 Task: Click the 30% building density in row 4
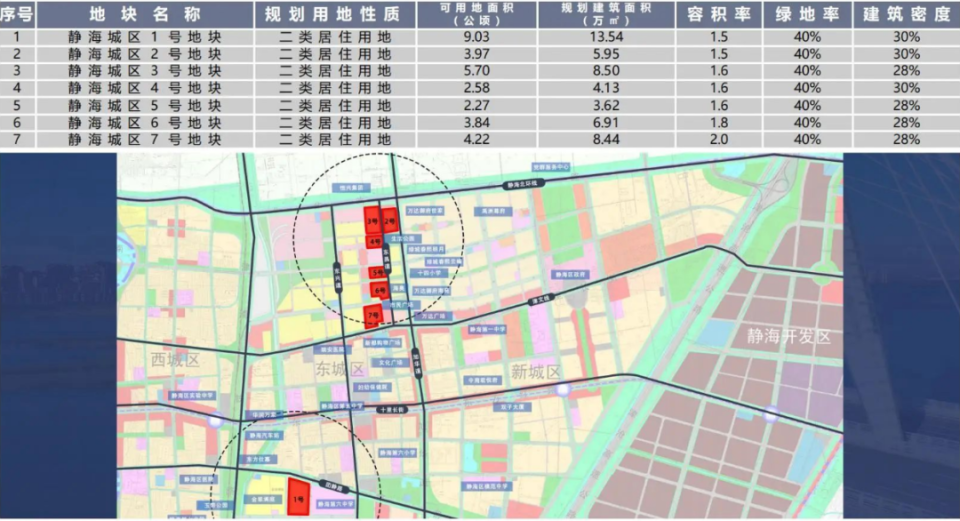[x=906, y=88]
